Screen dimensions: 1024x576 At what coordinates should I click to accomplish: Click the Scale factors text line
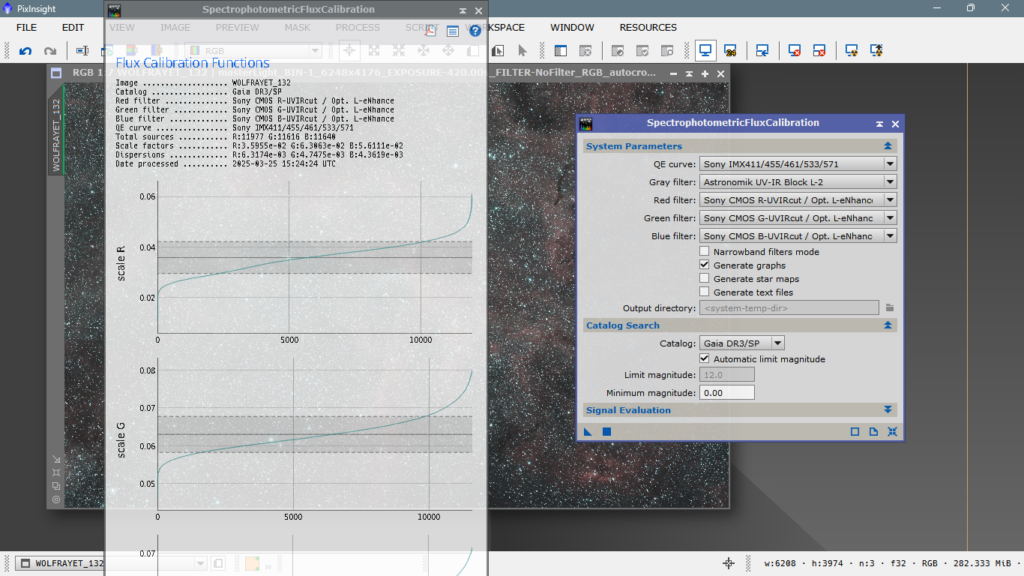(x=259, y=146)
